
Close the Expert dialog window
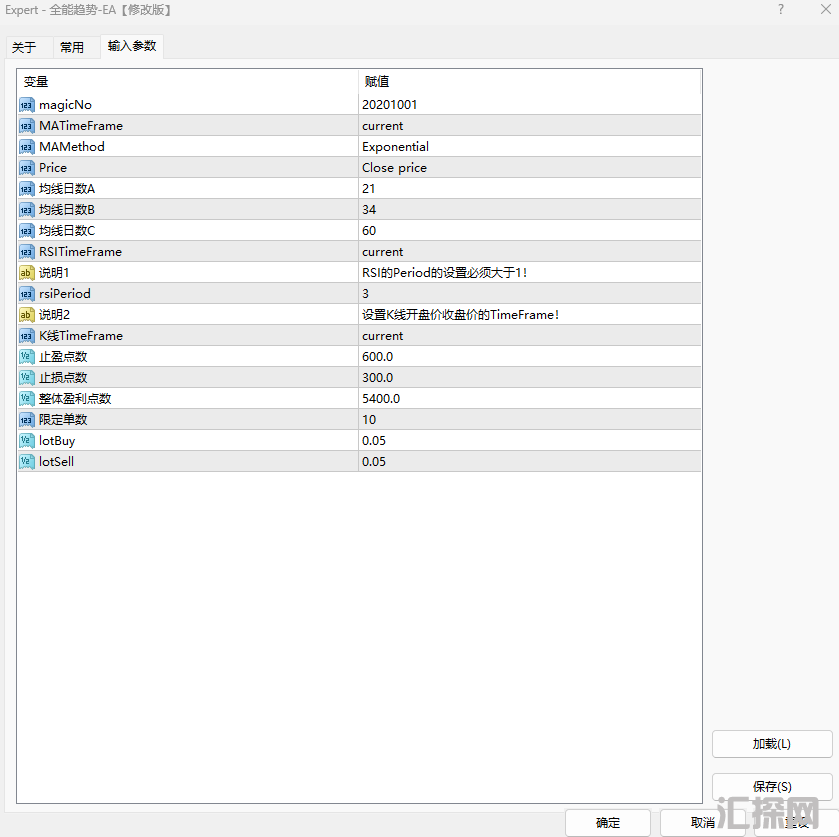point(826,10)
